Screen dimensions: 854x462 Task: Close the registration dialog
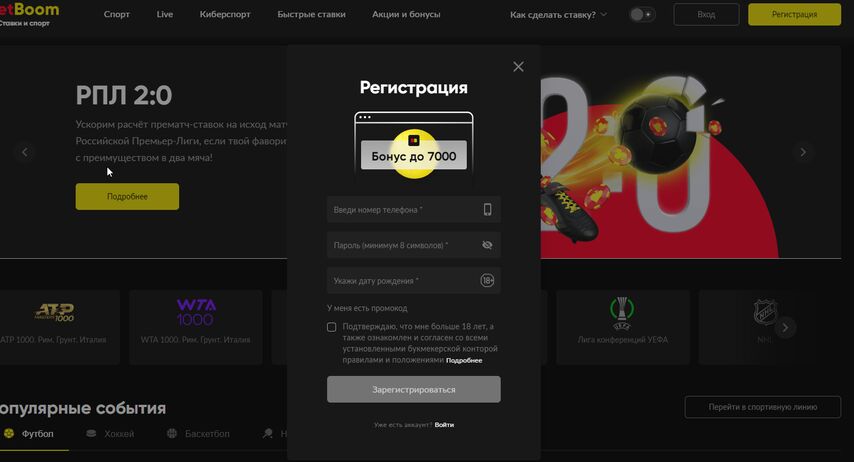click(x=518, y=66)
